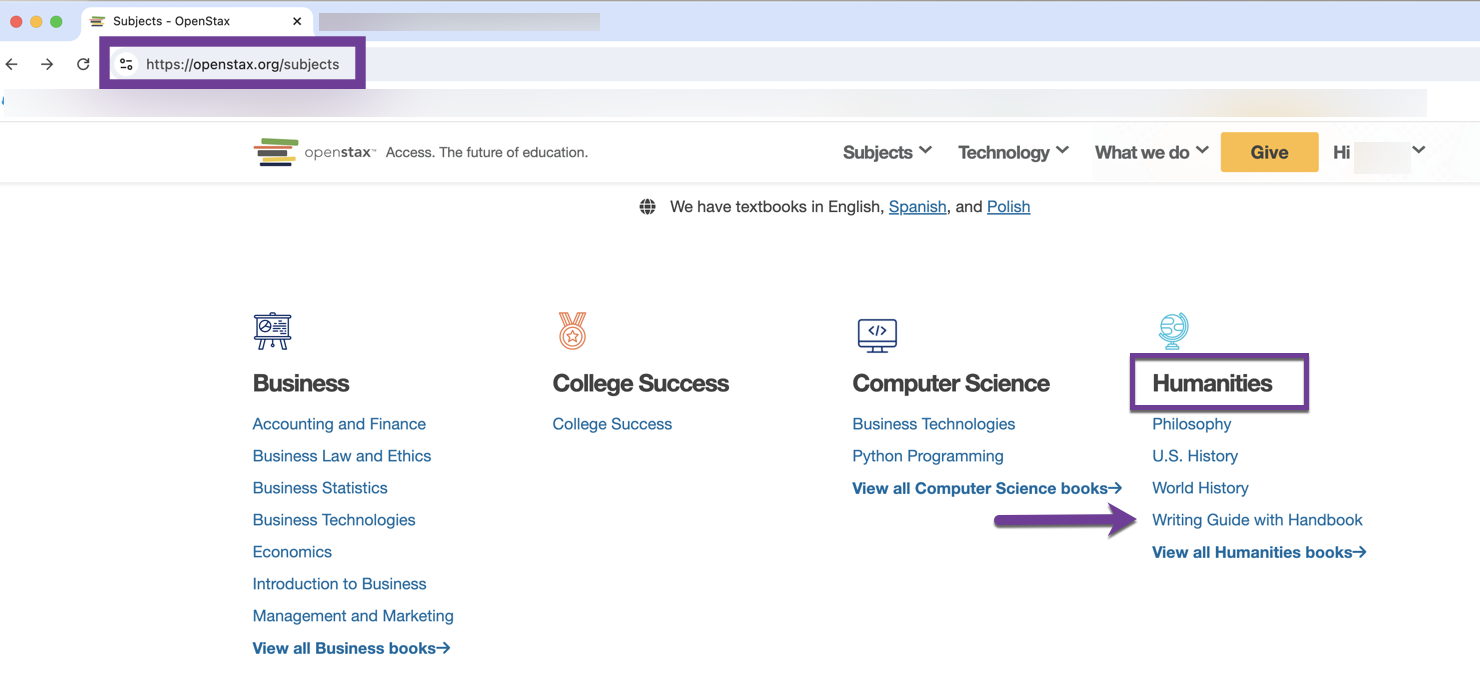Click the Humanities section heading

point(1212,383)
